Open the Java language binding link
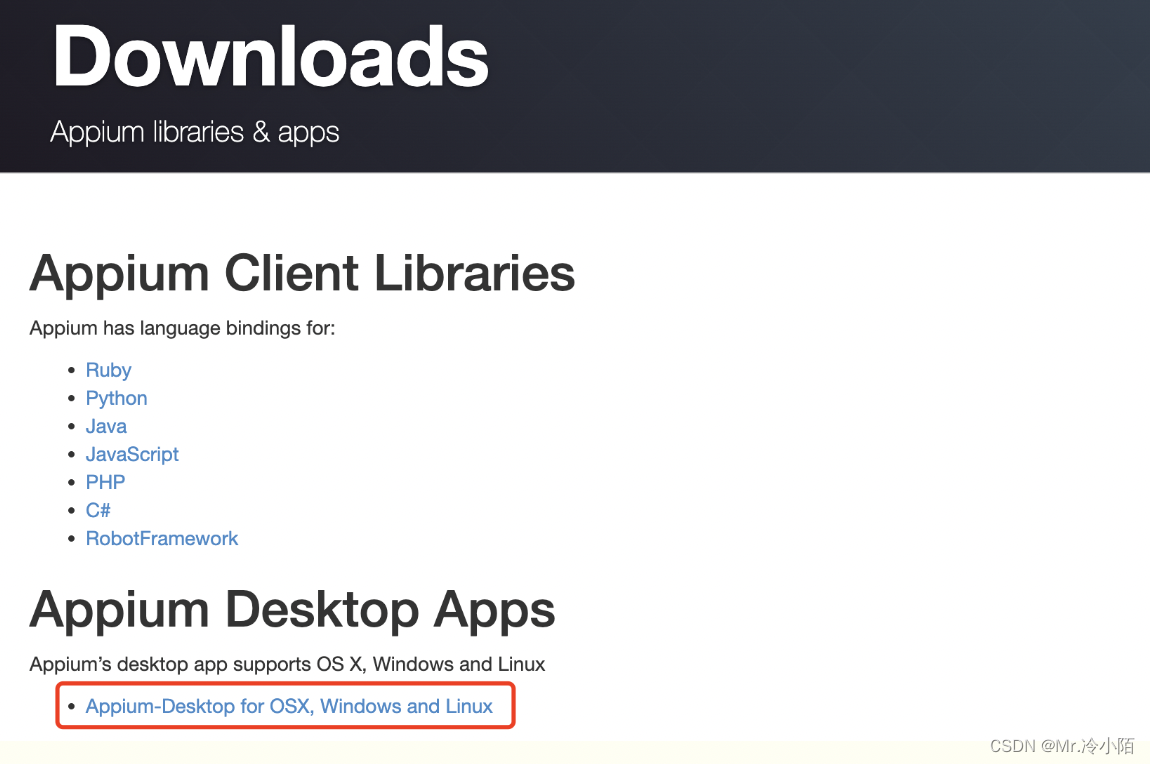Screen dimensions: 1150x764 click(x=106, y=426)
